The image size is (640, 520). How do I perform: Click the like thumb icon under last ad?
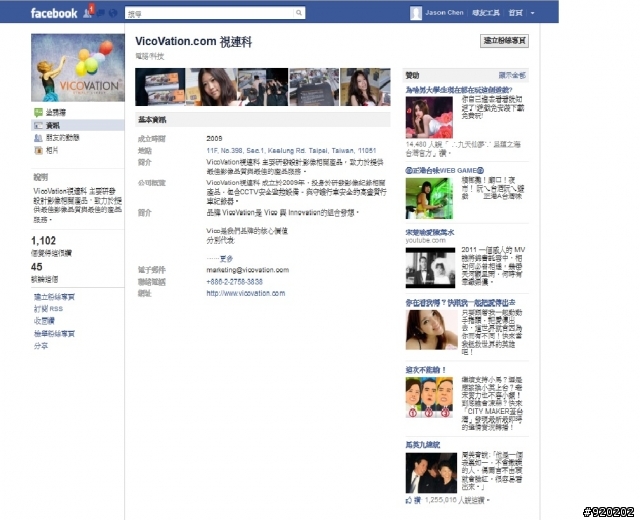[409, 500]
